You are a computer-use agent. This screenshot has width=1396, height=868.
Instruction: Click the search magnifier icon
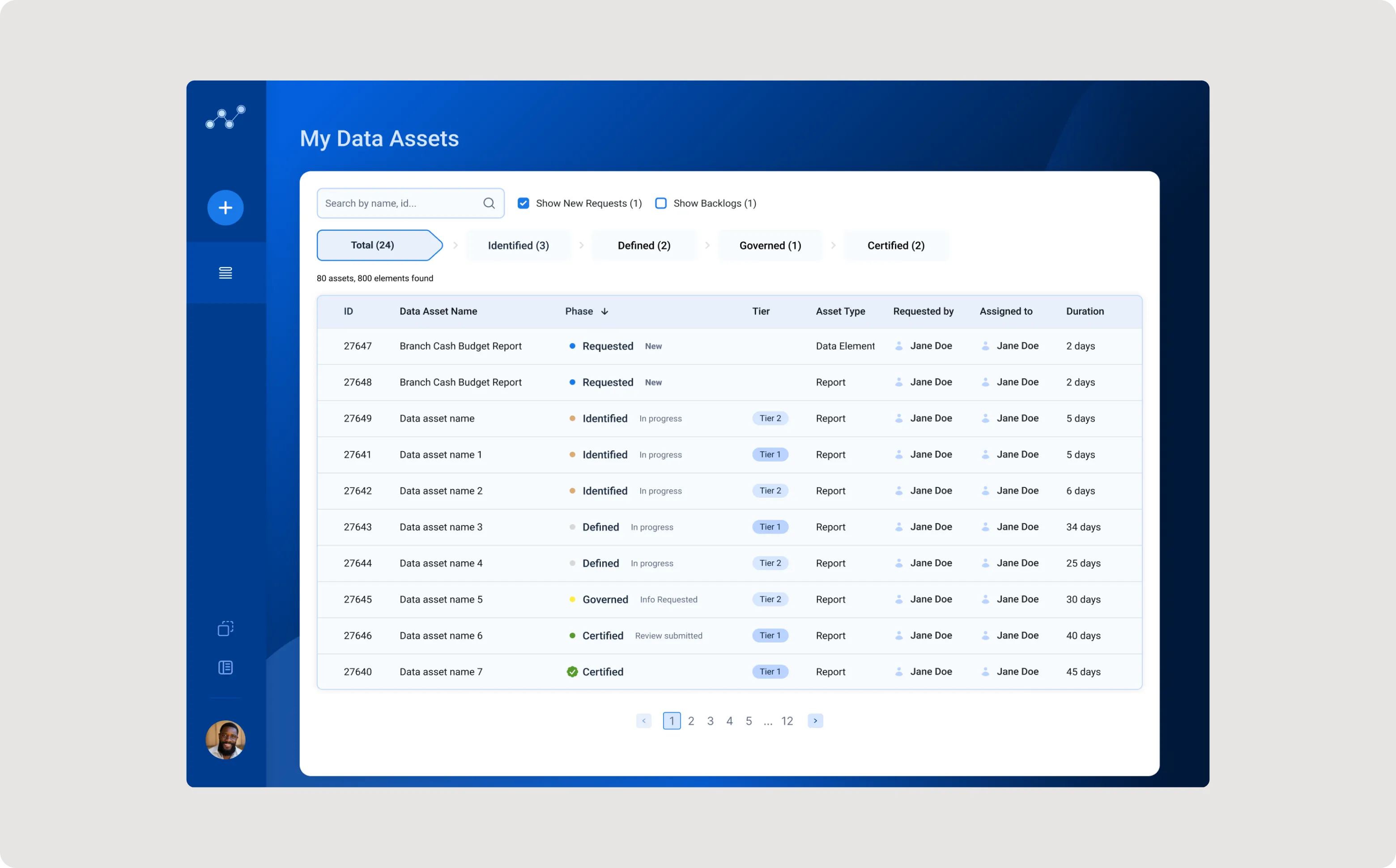489,203
